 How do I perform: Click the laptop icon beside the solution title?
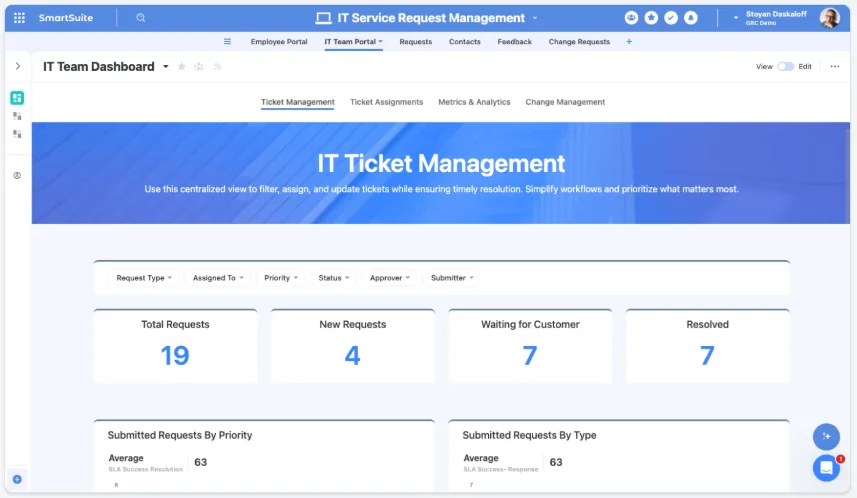tap(324, 18)
